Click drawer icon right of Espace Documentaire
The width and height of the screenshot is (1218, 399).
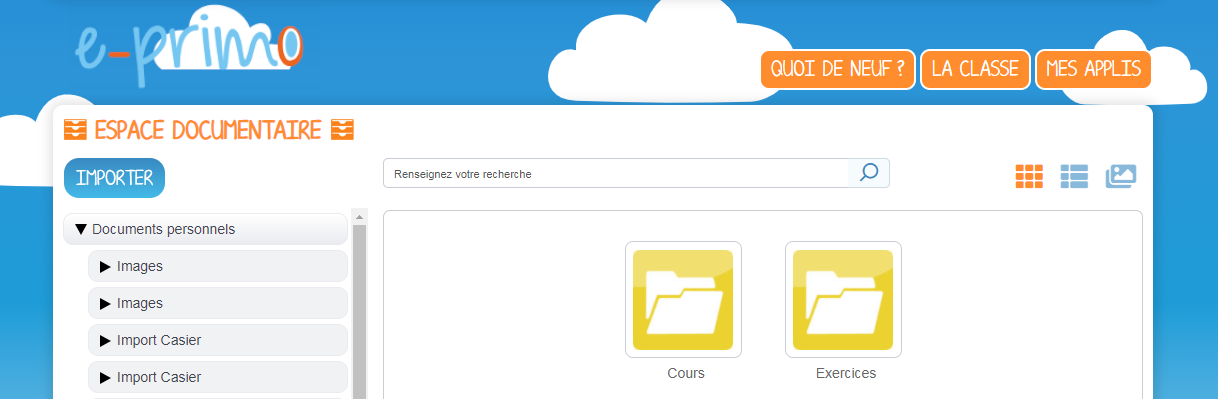tap(342, 130)
